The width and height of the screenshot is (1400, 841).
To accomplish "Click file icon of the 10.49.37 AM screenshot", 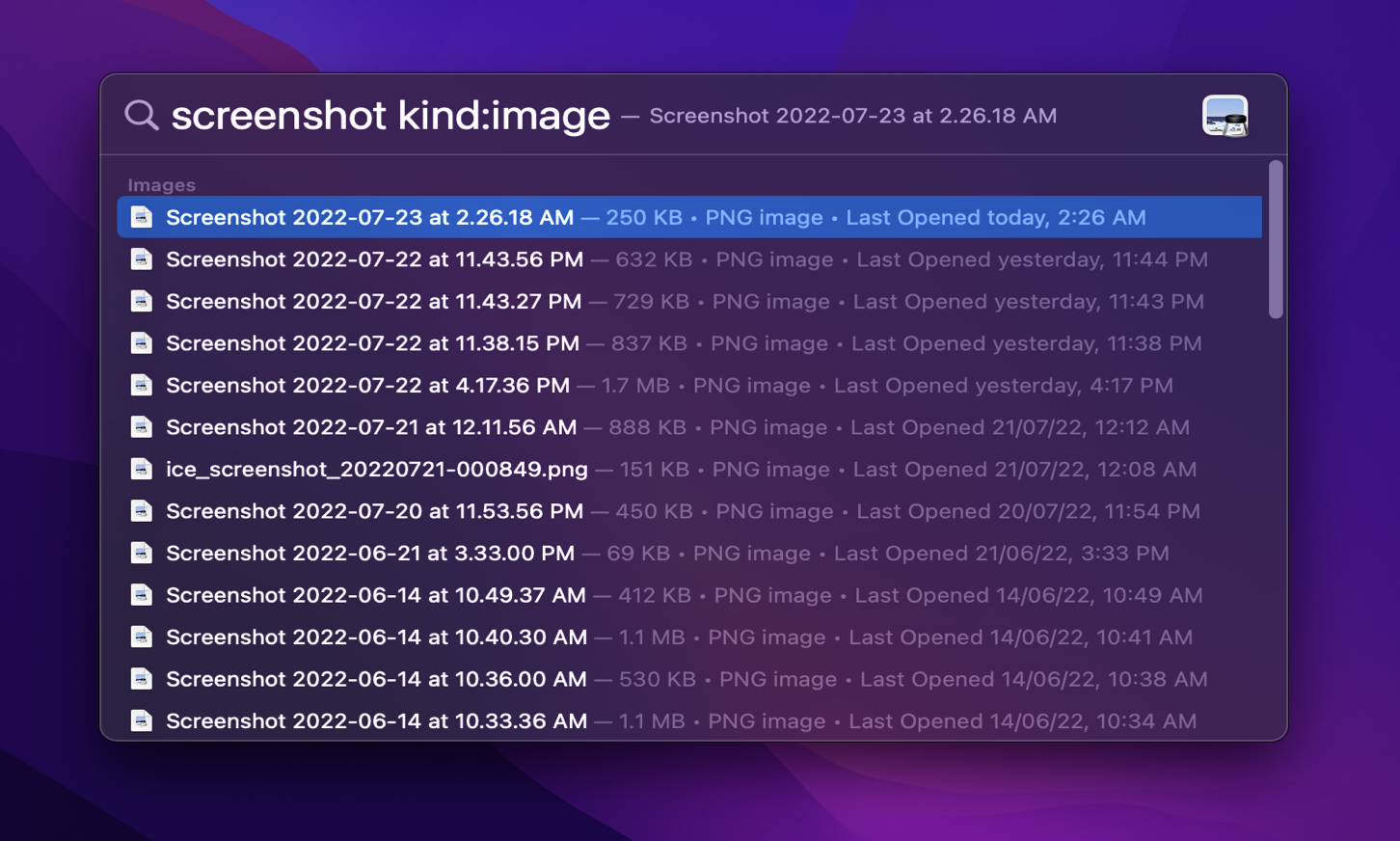I will click(142, 595).
